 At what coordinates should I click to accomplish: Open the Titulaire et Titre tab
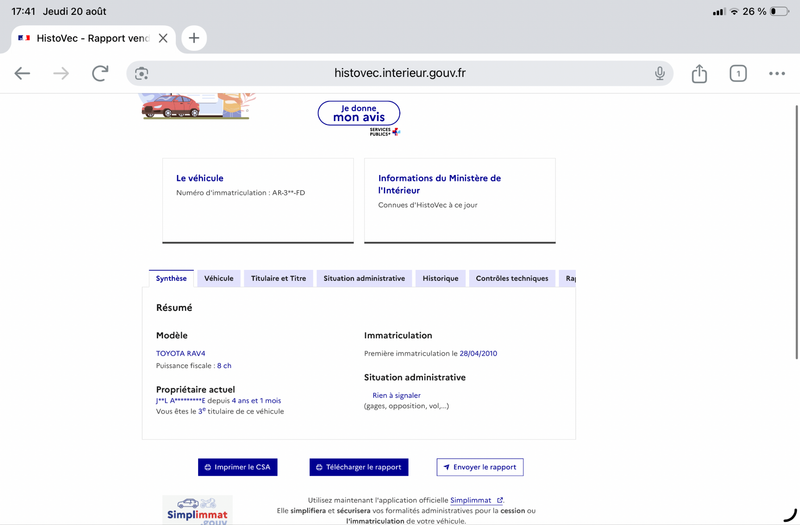tap(278, 278)
